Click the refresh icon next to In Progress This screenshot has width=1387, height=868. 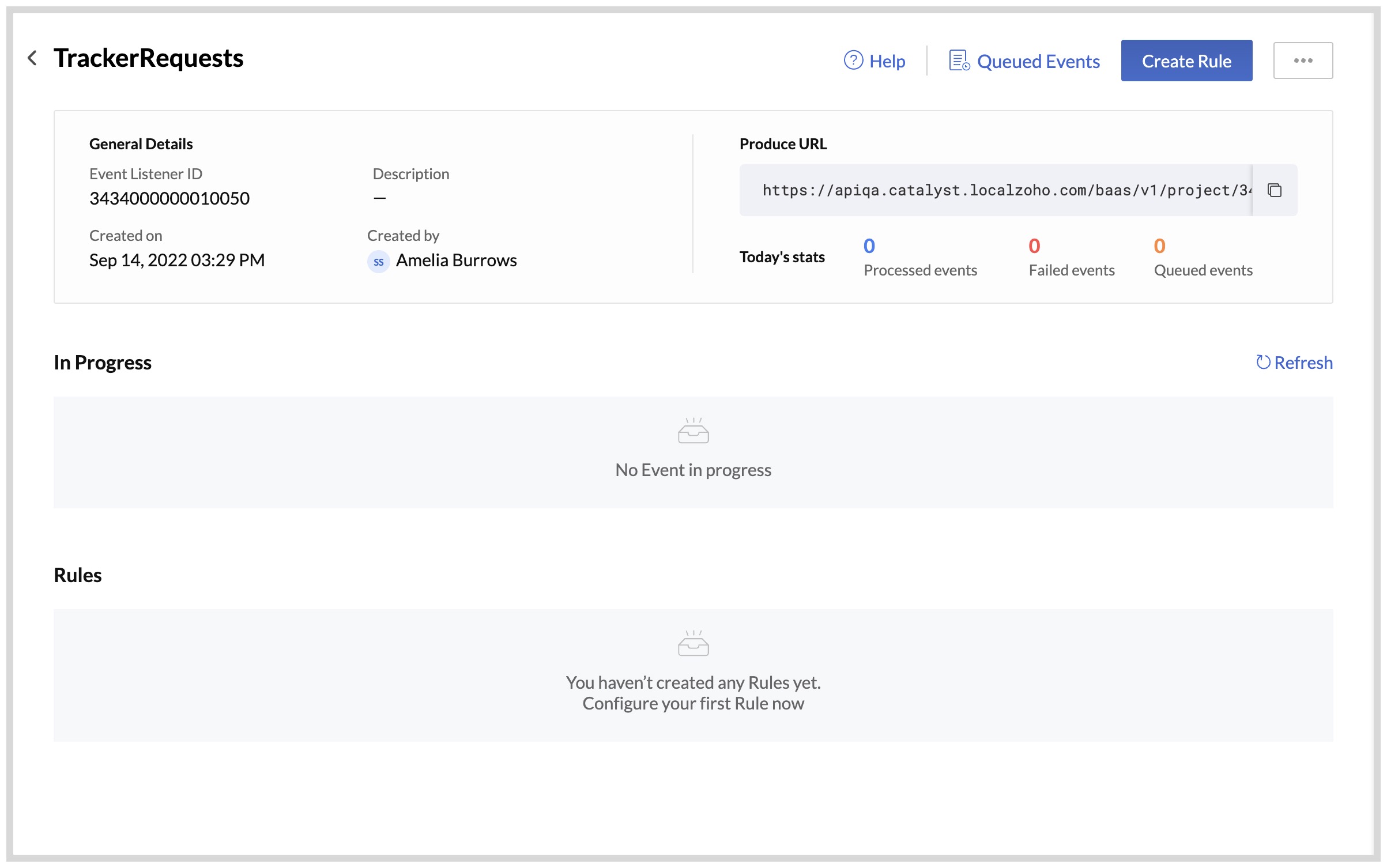tap(1262, 362)
